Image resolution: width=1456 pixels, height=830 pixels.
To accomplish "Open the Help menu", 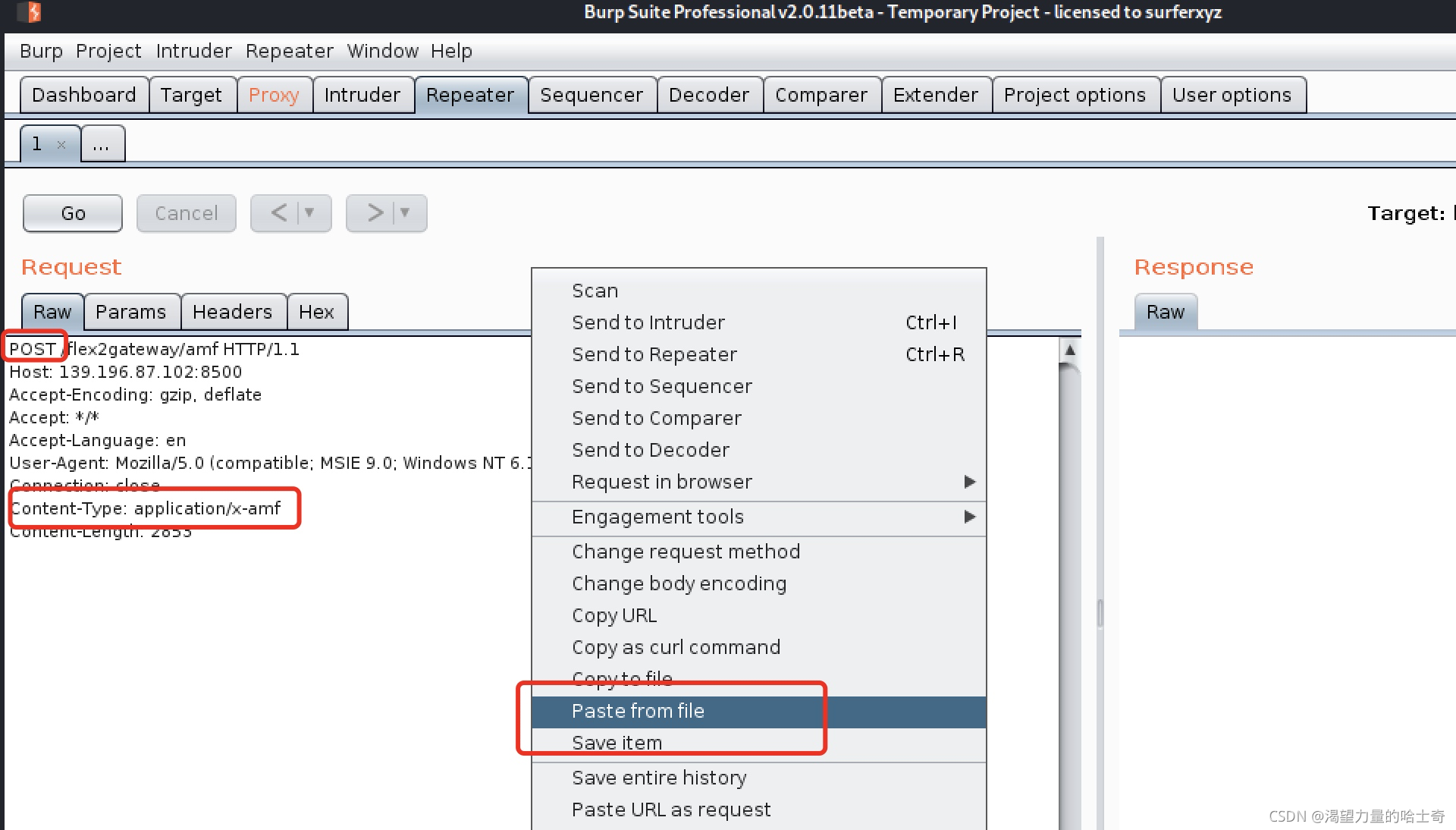I will [452, 51].
